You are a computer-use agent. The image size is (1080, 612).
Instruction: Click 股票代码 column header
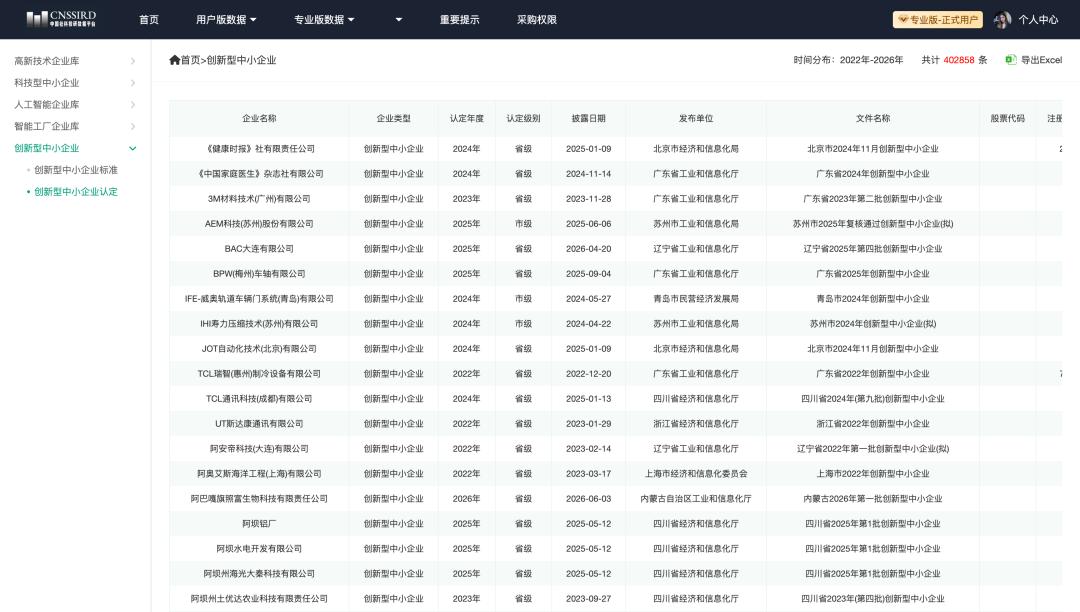1008,118
